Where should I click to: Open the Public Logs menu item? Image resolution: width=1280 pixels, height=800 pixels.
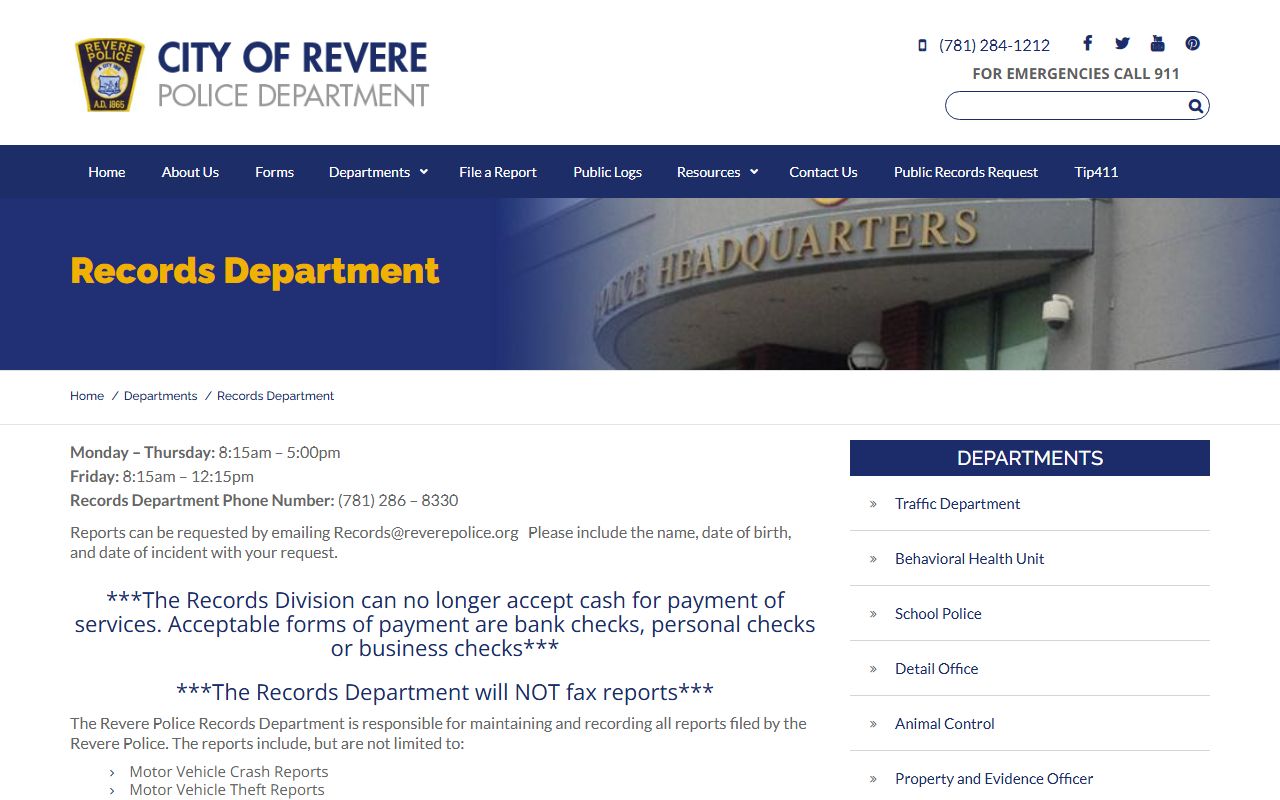[607, 172]
